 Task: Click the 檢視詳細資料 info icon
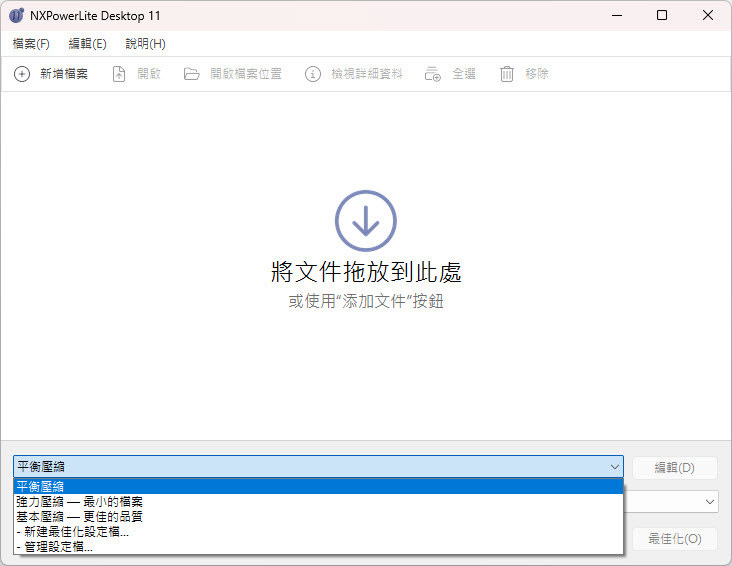tap(313, 74)
